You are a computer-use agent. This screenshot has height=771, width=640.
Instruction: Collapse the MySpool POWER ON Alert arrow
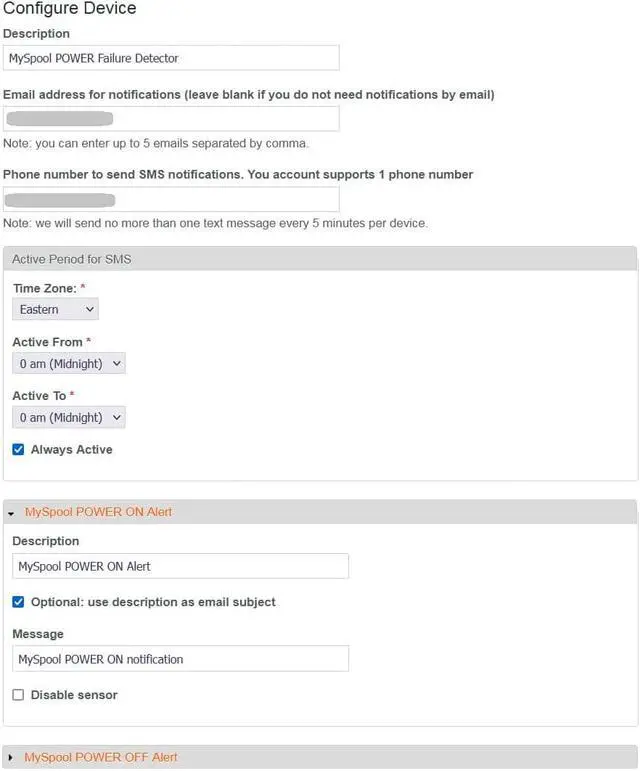(x=11, y=512)
